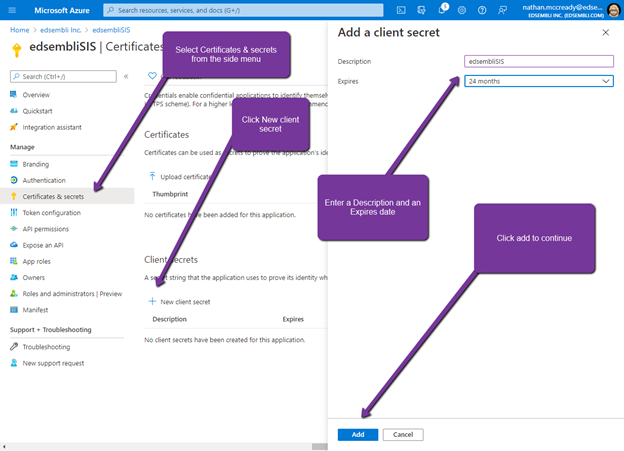
Task: Open portal settings gear
Action: [462, 10]
